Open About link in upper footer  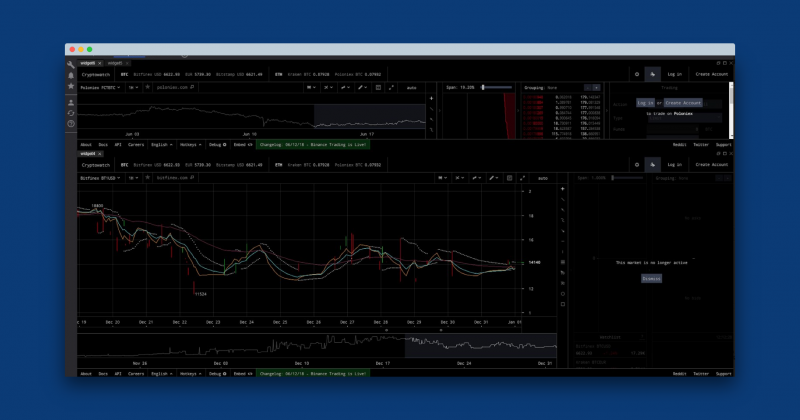[x=86, y=145]
